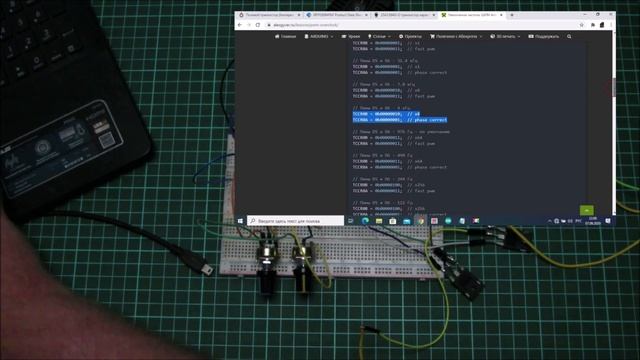This screenshot has width=640, height=360.
Task: Click the volume icon in system tray
Action: [570, 221]
